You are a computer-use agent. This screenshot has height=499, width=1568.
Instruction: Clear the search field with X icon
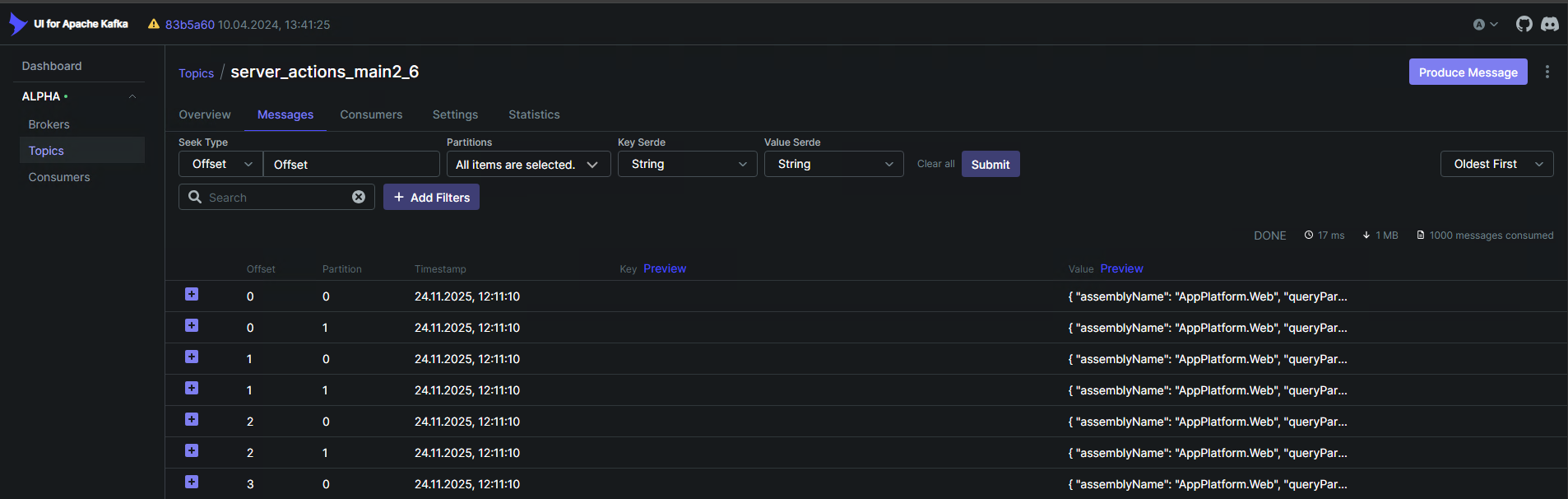[x=359, y=197]
